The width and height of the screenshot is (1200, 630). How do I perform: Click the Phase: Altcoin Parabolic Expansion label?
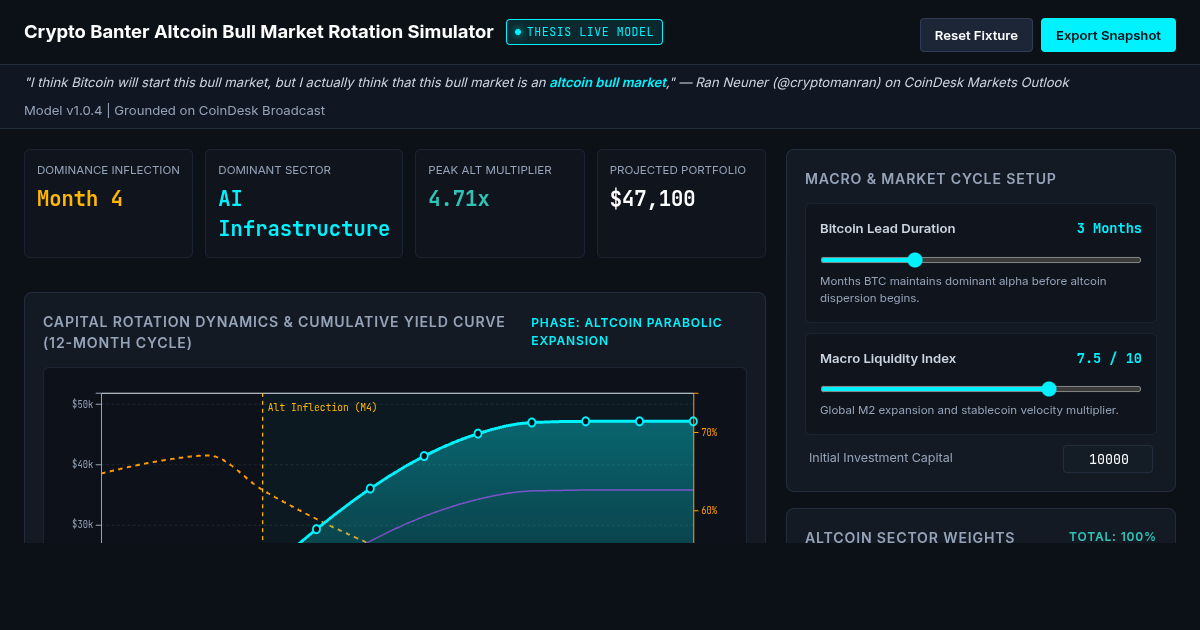click(x=626, y=332)
